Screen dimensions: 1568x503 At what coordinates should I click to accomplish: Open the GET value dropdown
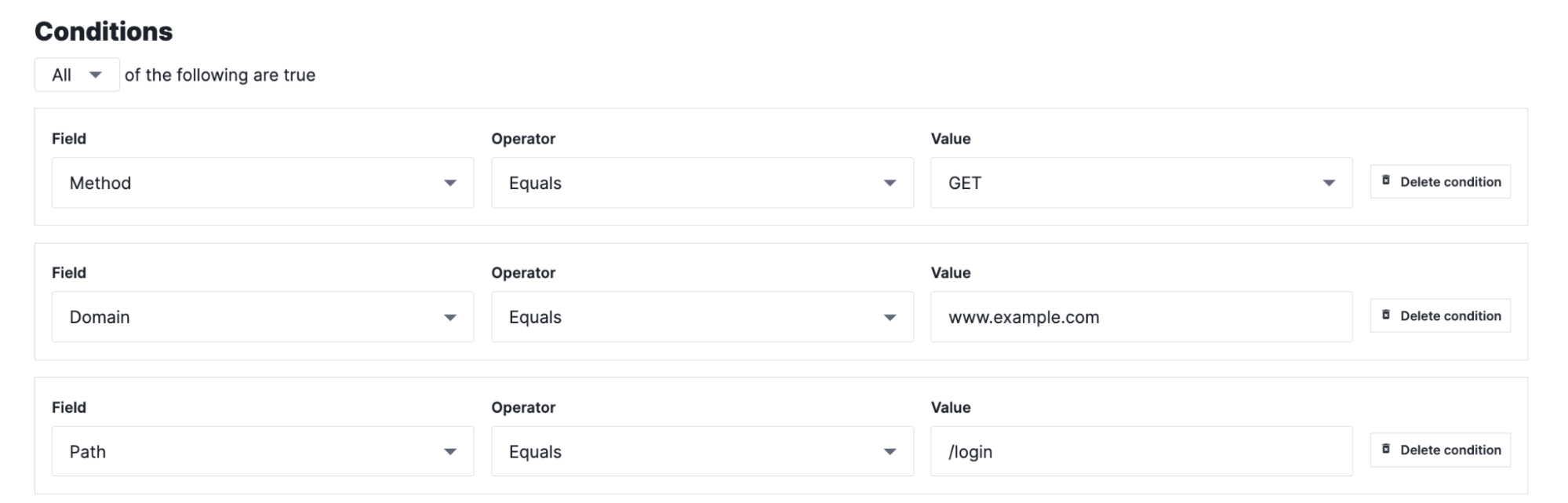point(1141,183)
